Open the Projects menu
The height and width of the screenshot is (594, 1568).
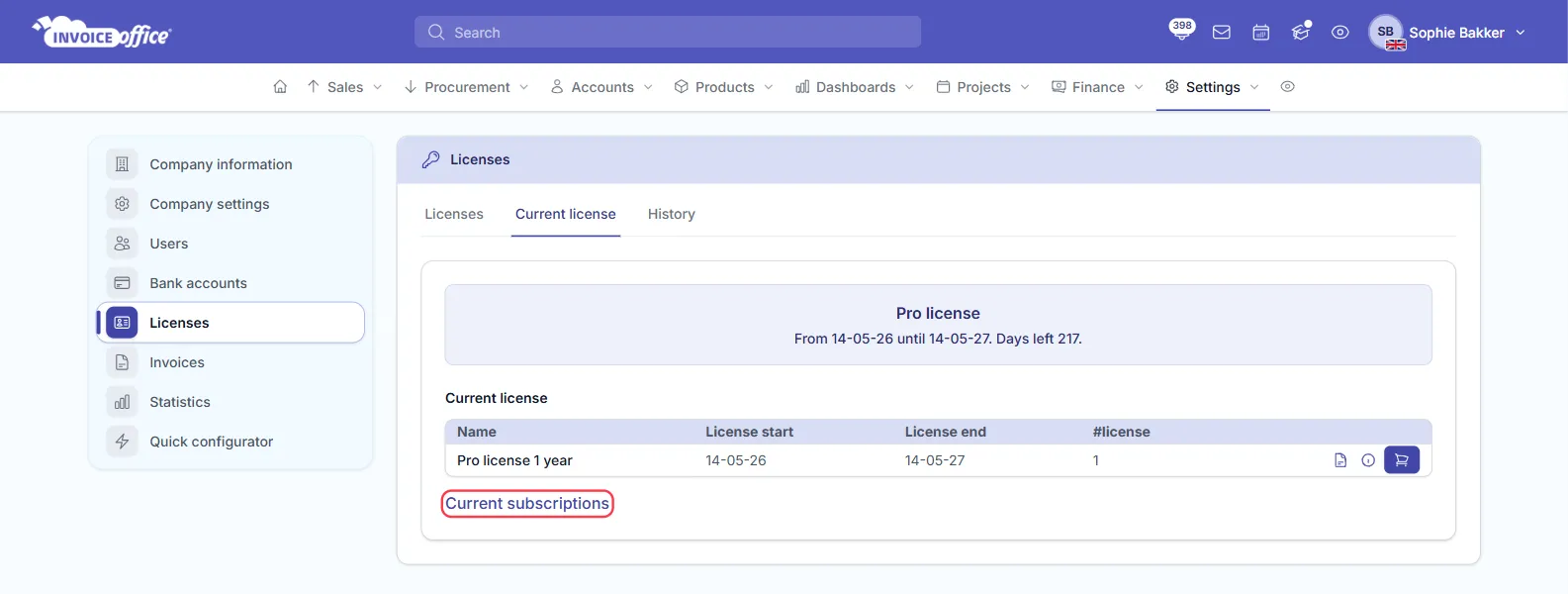click(x=983, y=87)
